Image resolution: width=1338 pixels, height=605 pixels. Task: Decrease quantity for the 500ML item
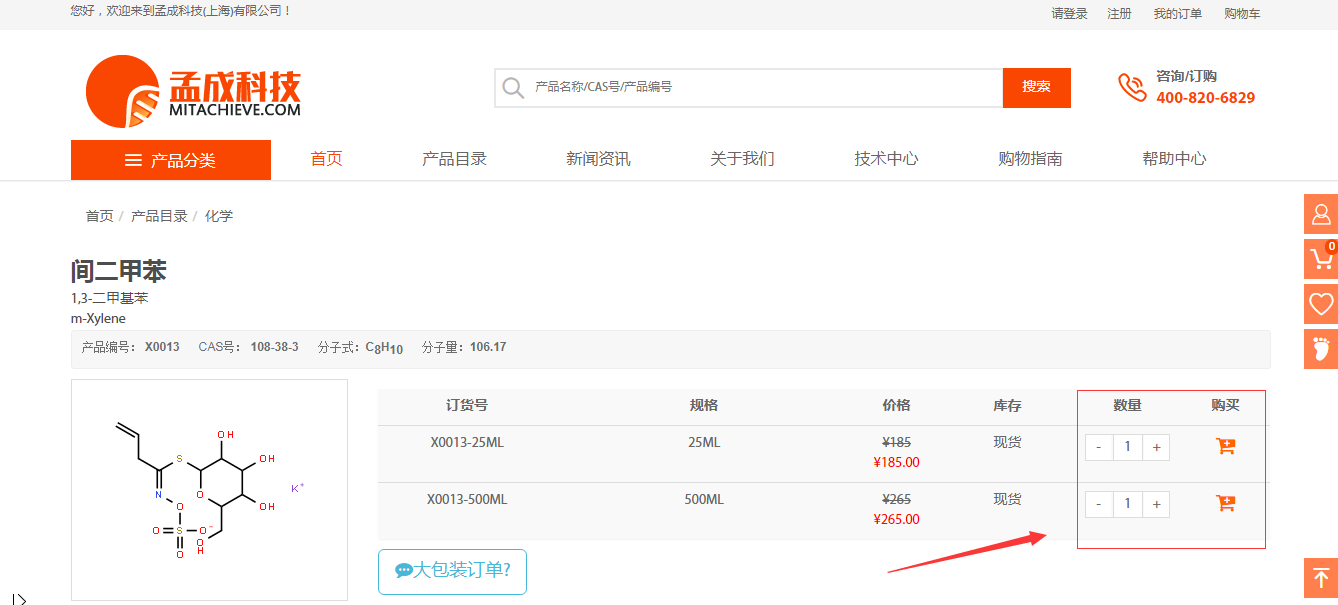1099,504
